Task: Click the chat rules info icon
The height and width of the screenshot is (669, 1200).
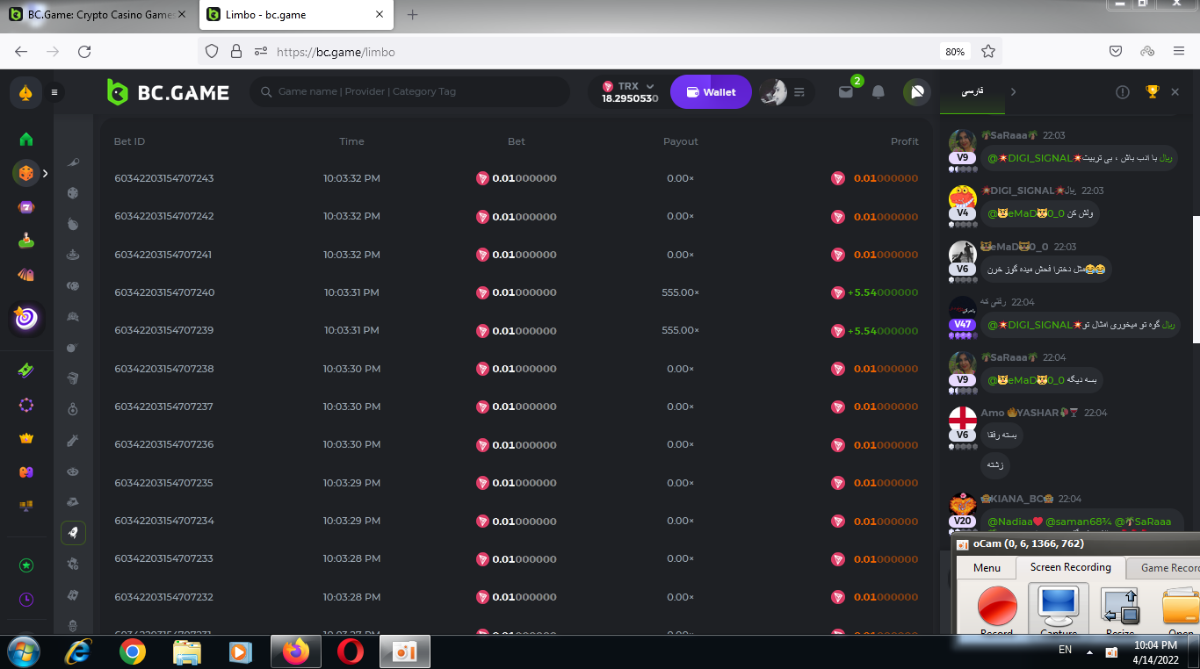Action: click(x=1122, y=92)
